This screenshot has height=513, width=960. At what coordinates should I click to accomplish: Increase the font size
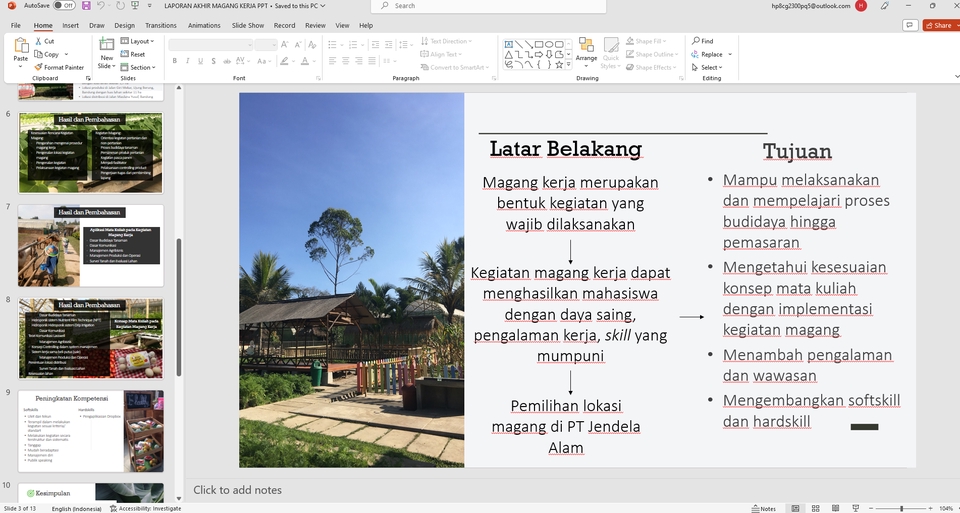coord(285,45)
